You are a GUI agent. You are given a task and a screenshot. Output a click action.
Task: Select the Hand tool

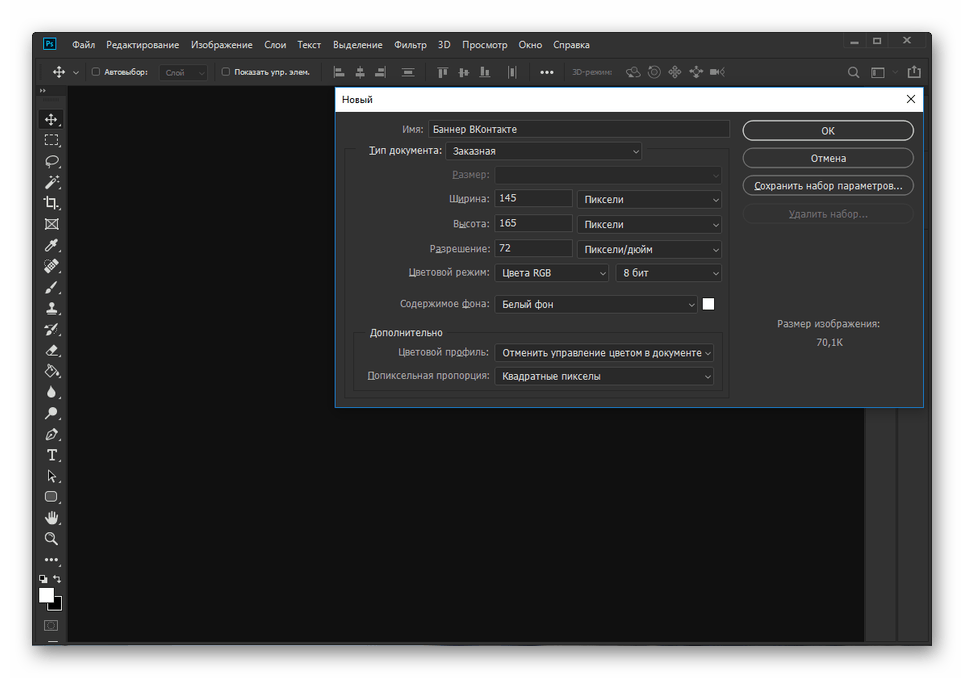click(51, 518)
